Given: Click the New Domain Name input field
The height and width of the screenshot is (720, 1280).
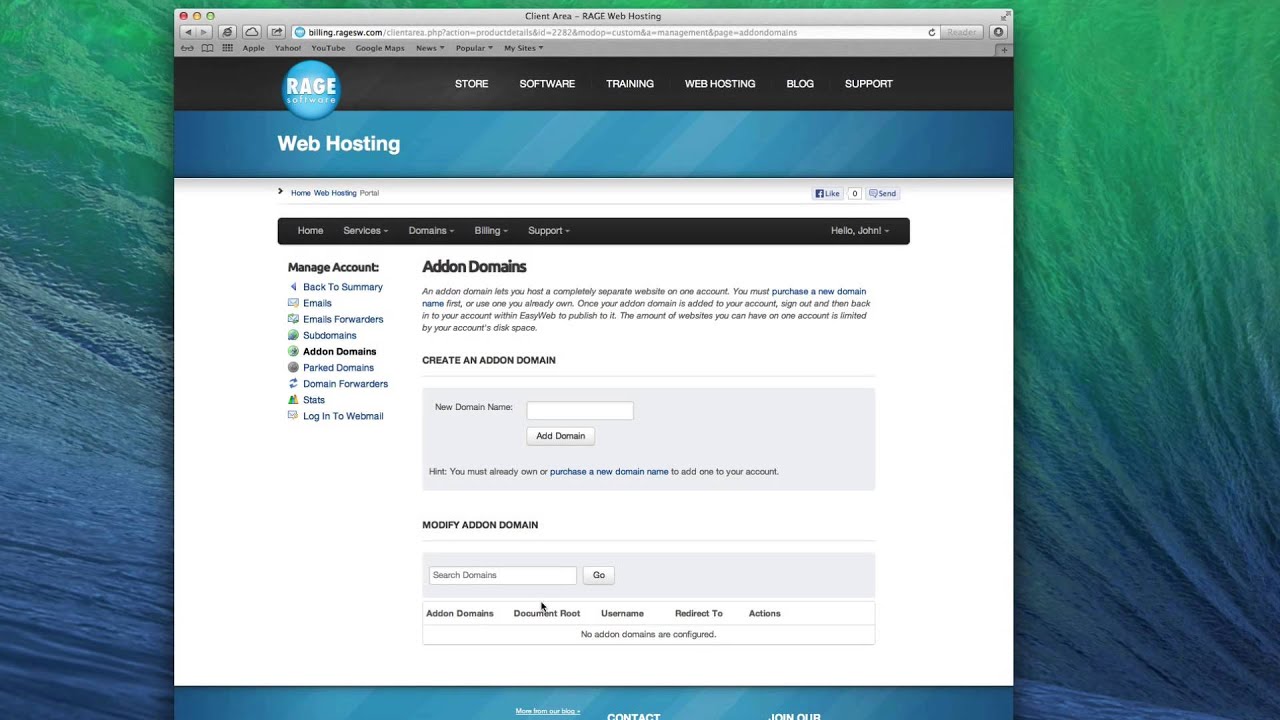Looking at the screenshot, I should pos(580,410).
